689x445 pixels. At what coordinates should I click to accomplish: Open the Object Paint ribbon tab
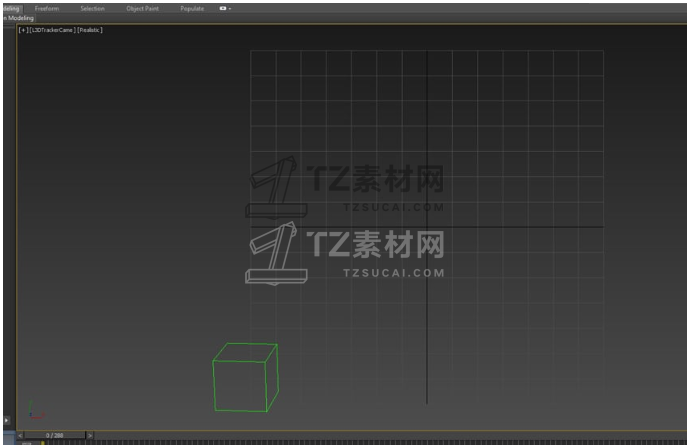click(142, 8)
